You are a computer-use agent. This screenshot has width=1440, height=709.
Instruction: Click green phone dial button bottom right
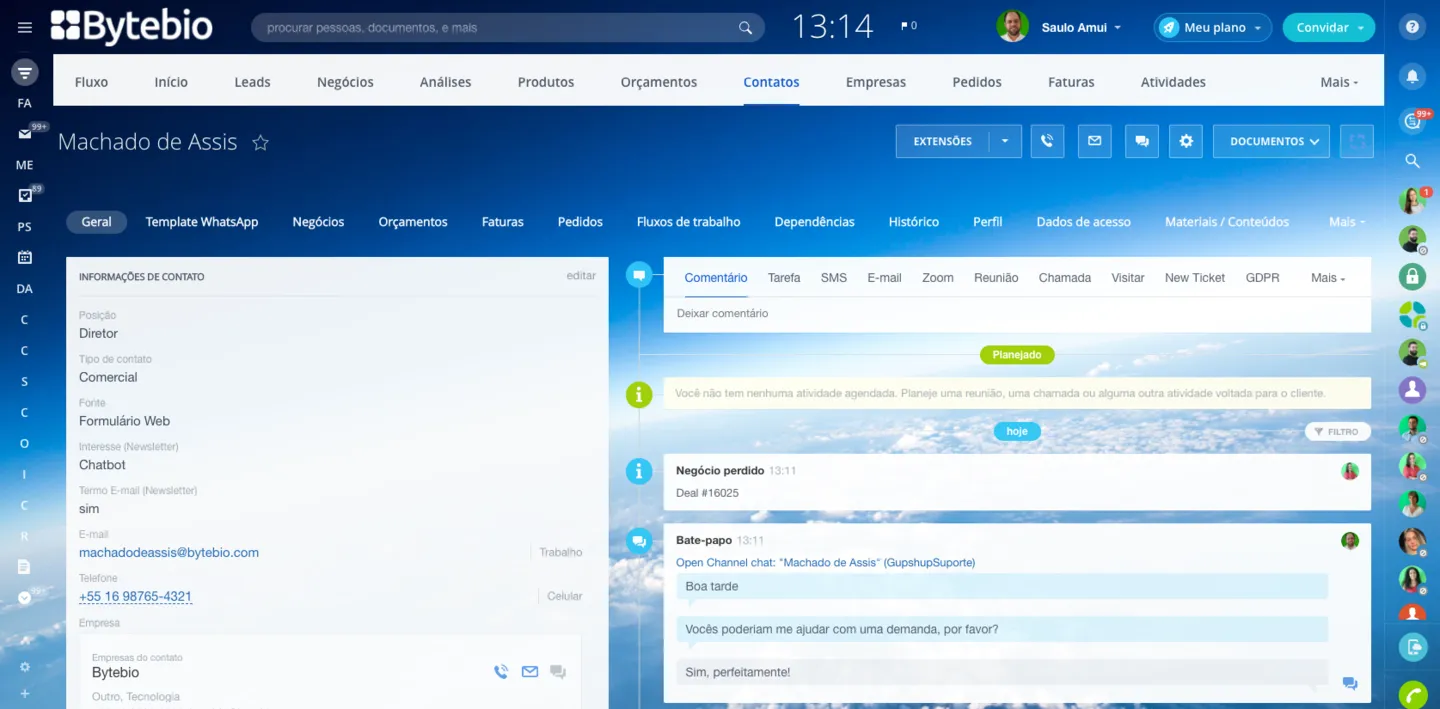[1412, 694]
